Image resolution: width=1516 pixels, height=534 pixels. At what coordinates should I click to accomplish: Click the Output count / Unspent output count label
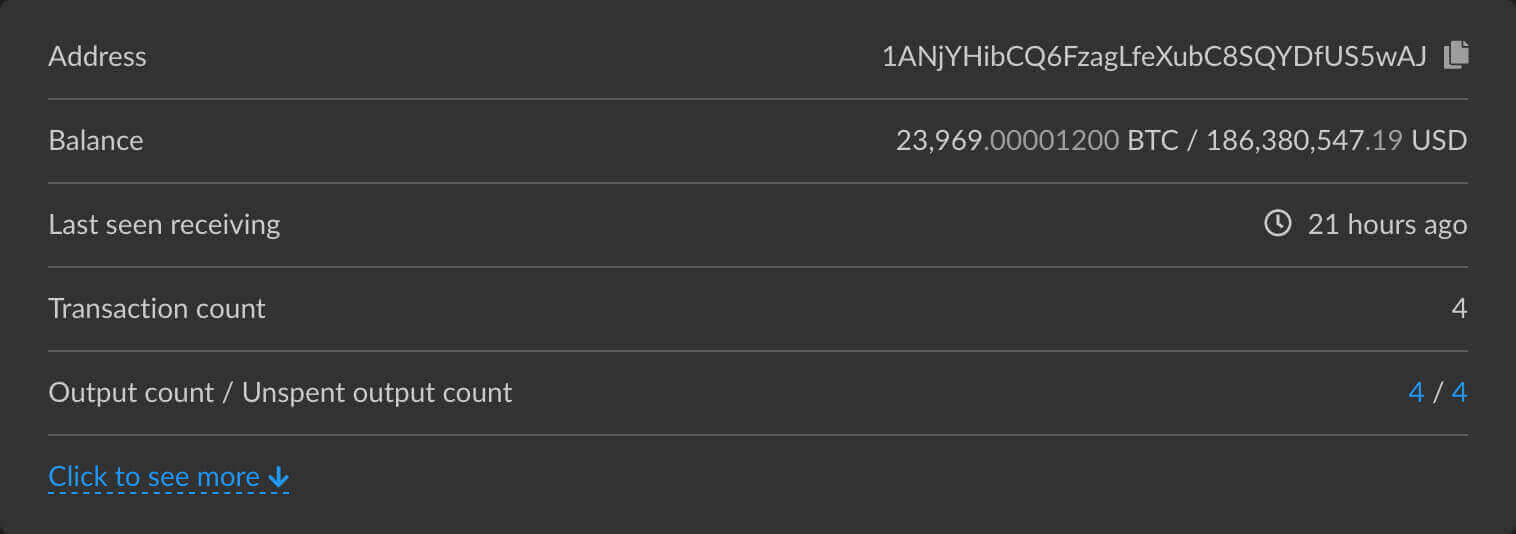point(280,392)
